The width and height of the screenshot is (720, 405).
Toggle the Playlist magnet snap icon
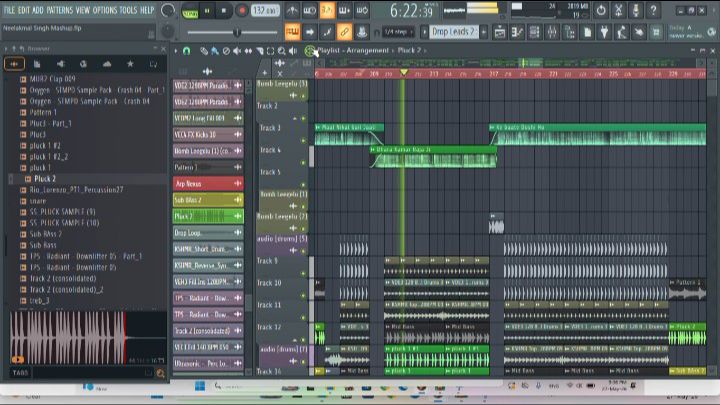click(186, 51)
